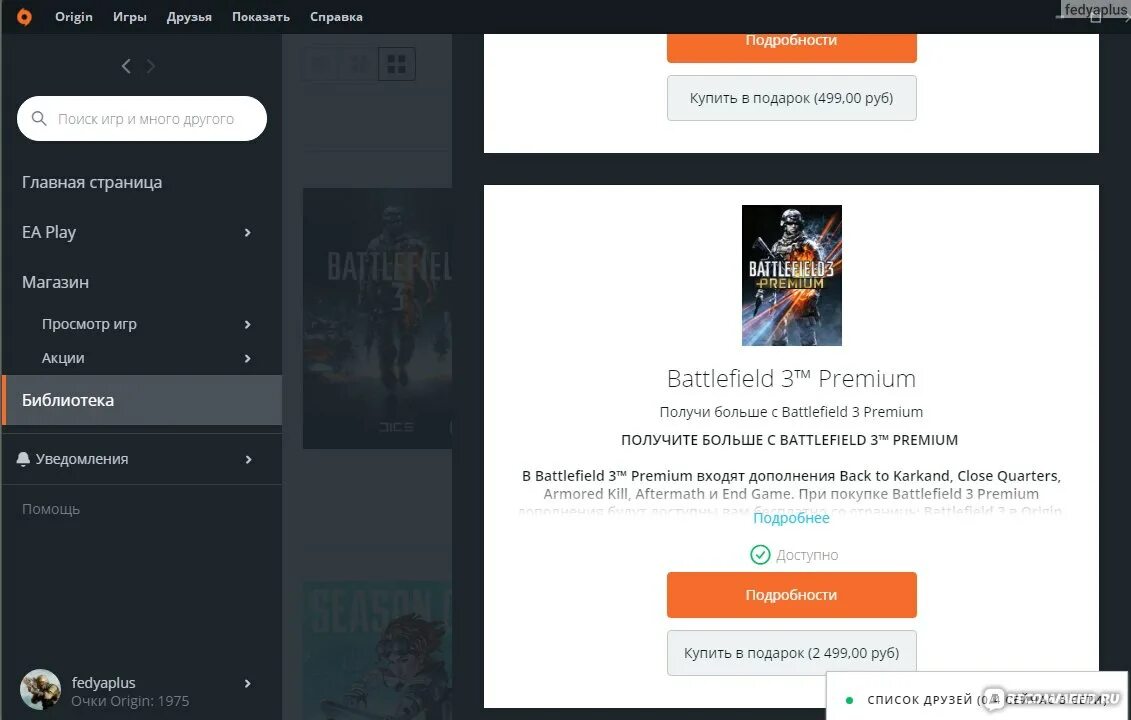The image size is (1131, 720).
Task: Click the magnifier search icon
Action: click(x=40, y=118)
